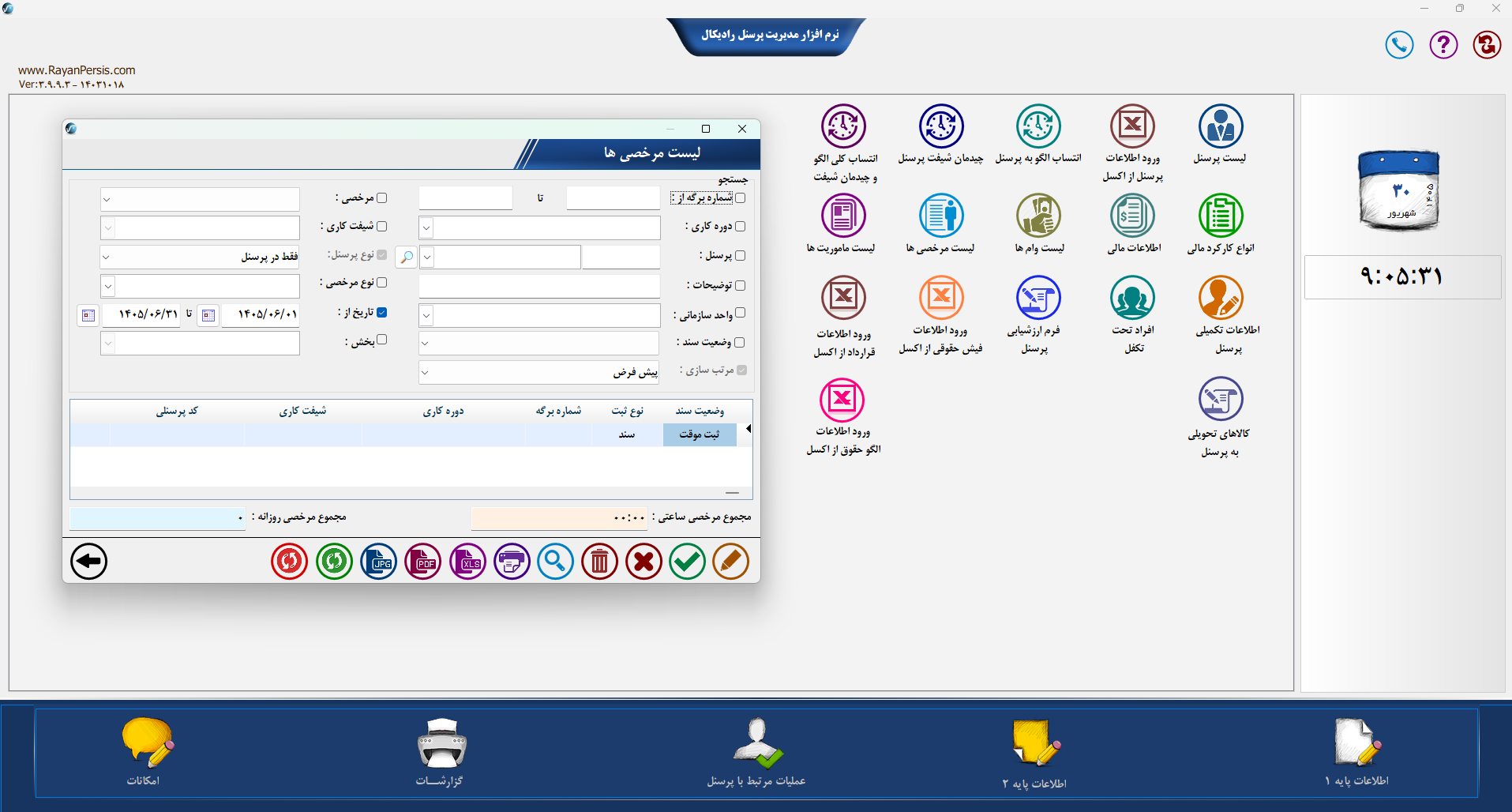Open Financial Work Types icon (انواع کارکرد مالی)
Image resolution: width=1512 pixels, height=812 pixels.
click(1221, 216)
